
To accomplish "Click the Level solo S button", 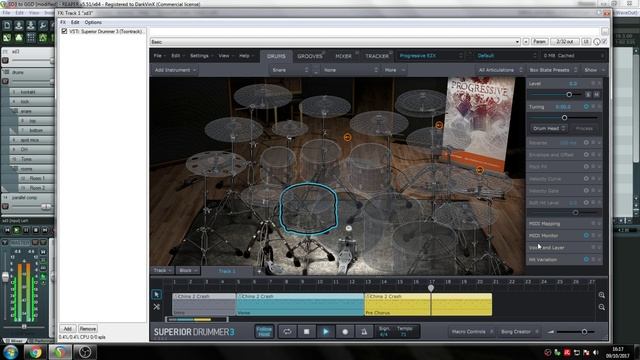I will point(588,95).
